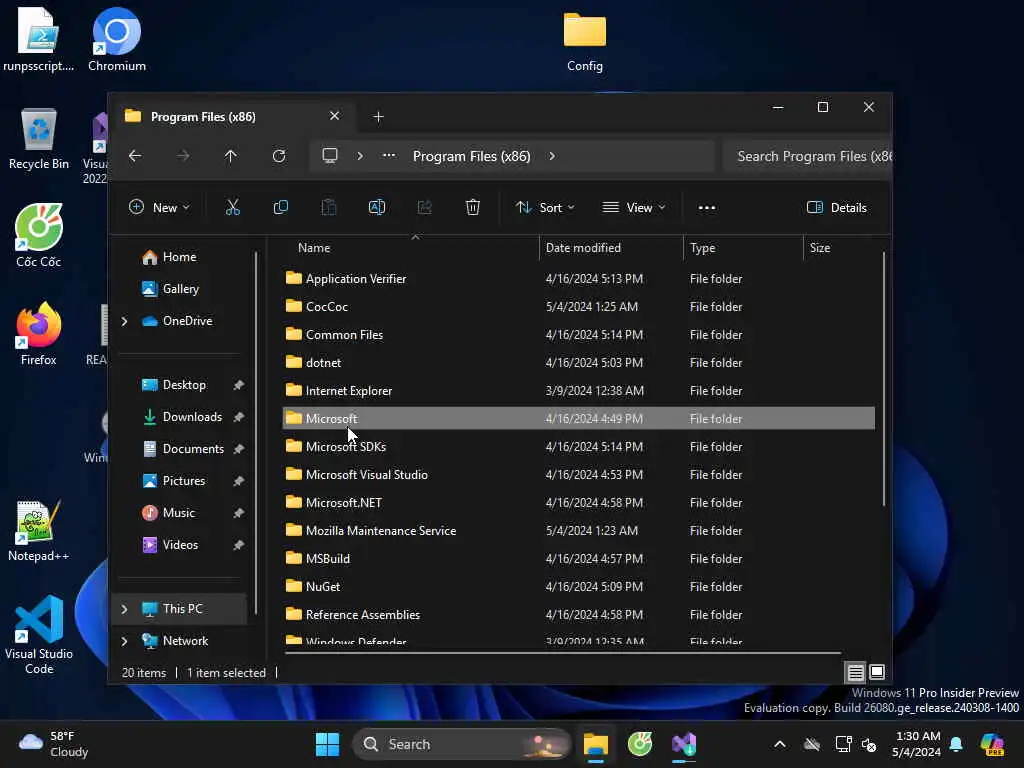Select the Microsoft Visual Studio folder

click(x=578, y=475)
